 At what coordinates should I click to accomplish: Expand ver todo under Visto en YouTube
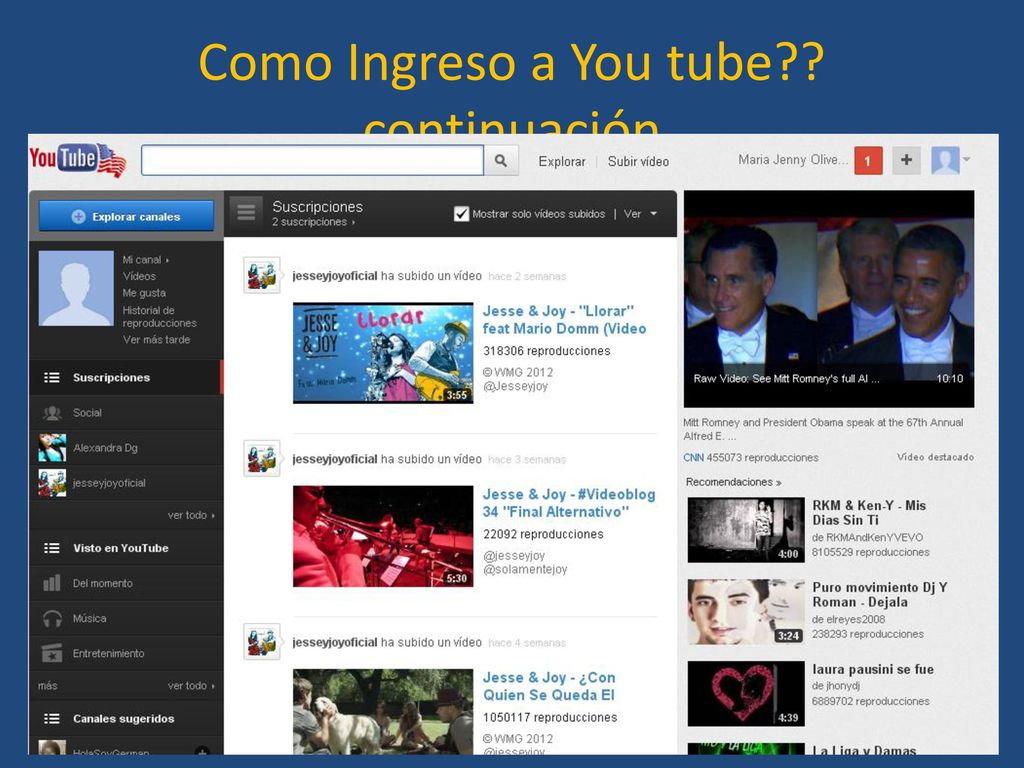191,686
